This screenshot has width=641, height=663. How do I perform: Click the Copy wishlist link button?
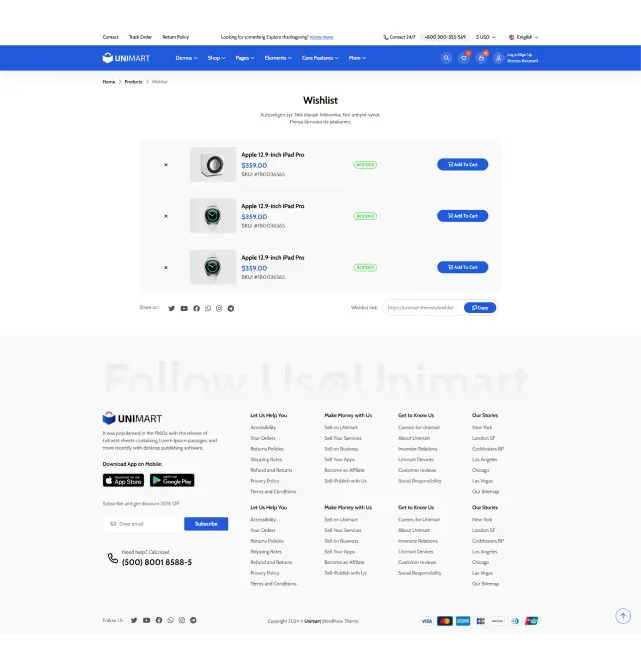coord(480,308)
